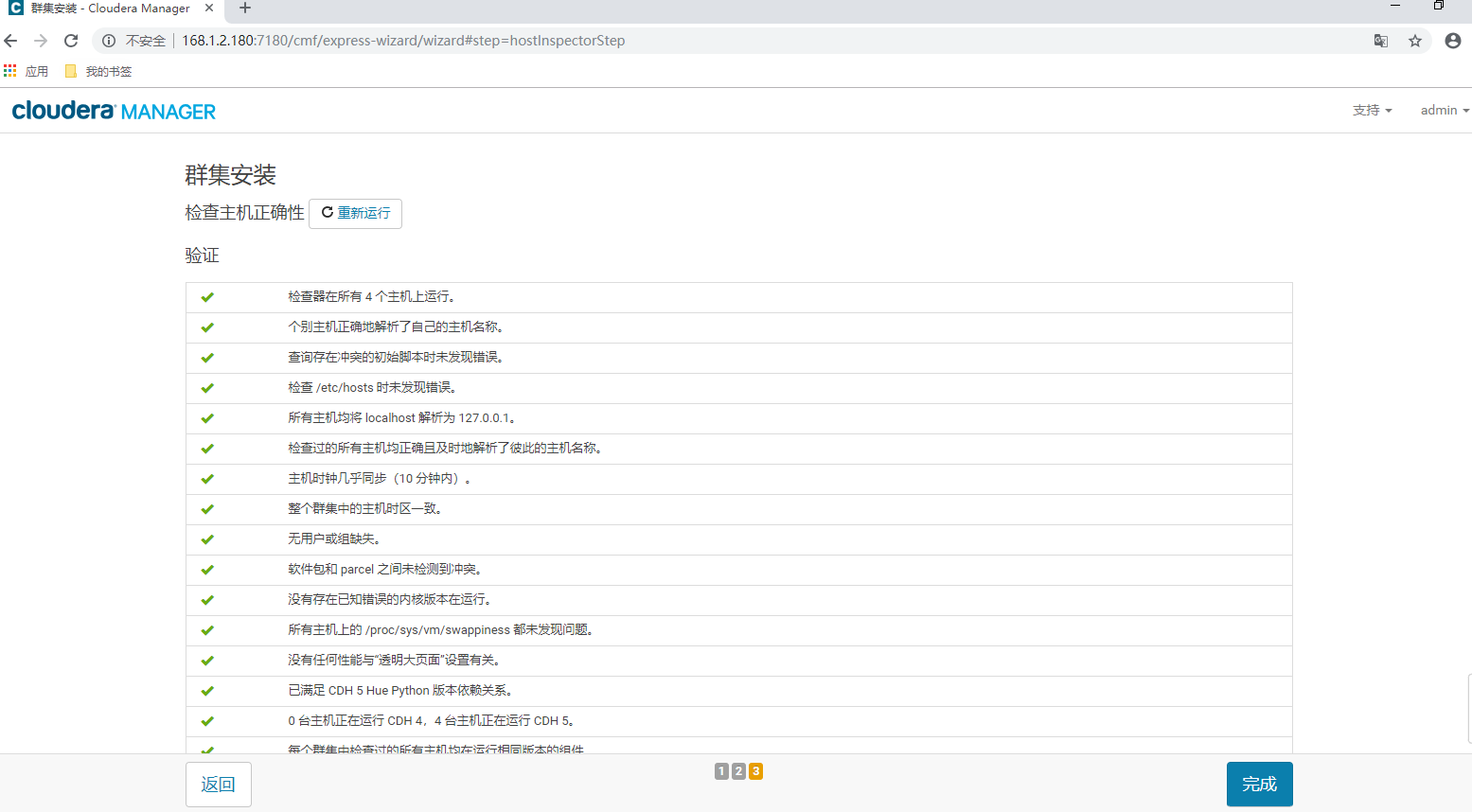The height and width of the screenshot is (812, 1472).
Task: Select text 检查 /etc/hosts 时未发现错误
Action: coord(374,388)
